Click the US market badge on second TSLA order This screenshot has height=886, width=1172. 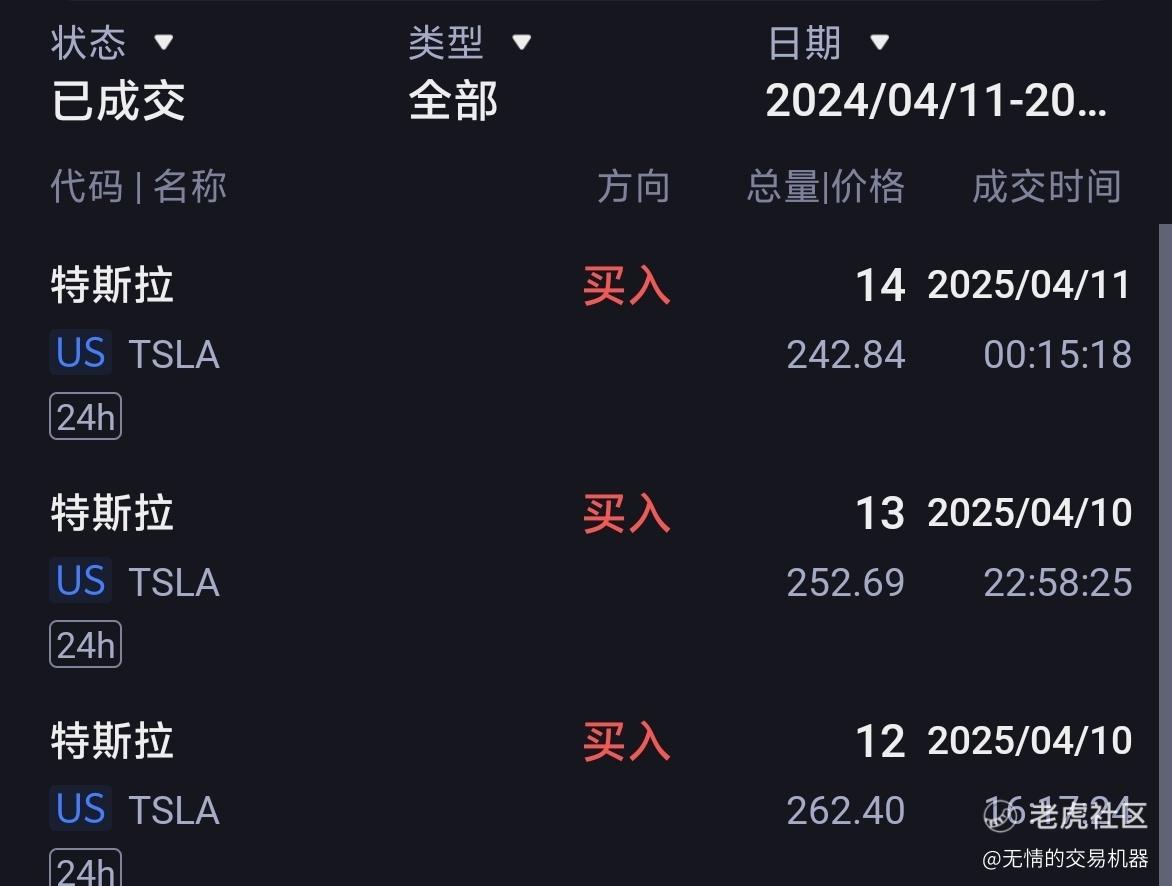click(81, 580)
